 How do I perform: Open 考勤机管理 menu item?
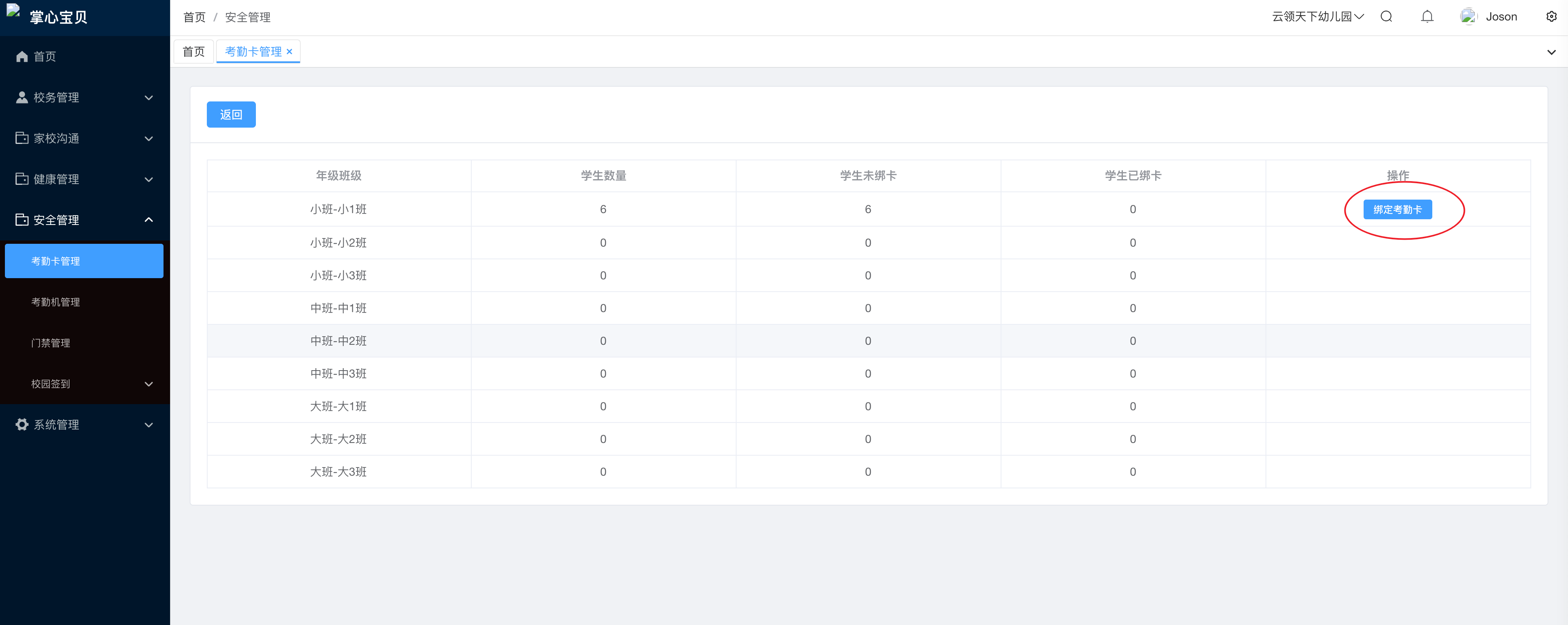85,301
